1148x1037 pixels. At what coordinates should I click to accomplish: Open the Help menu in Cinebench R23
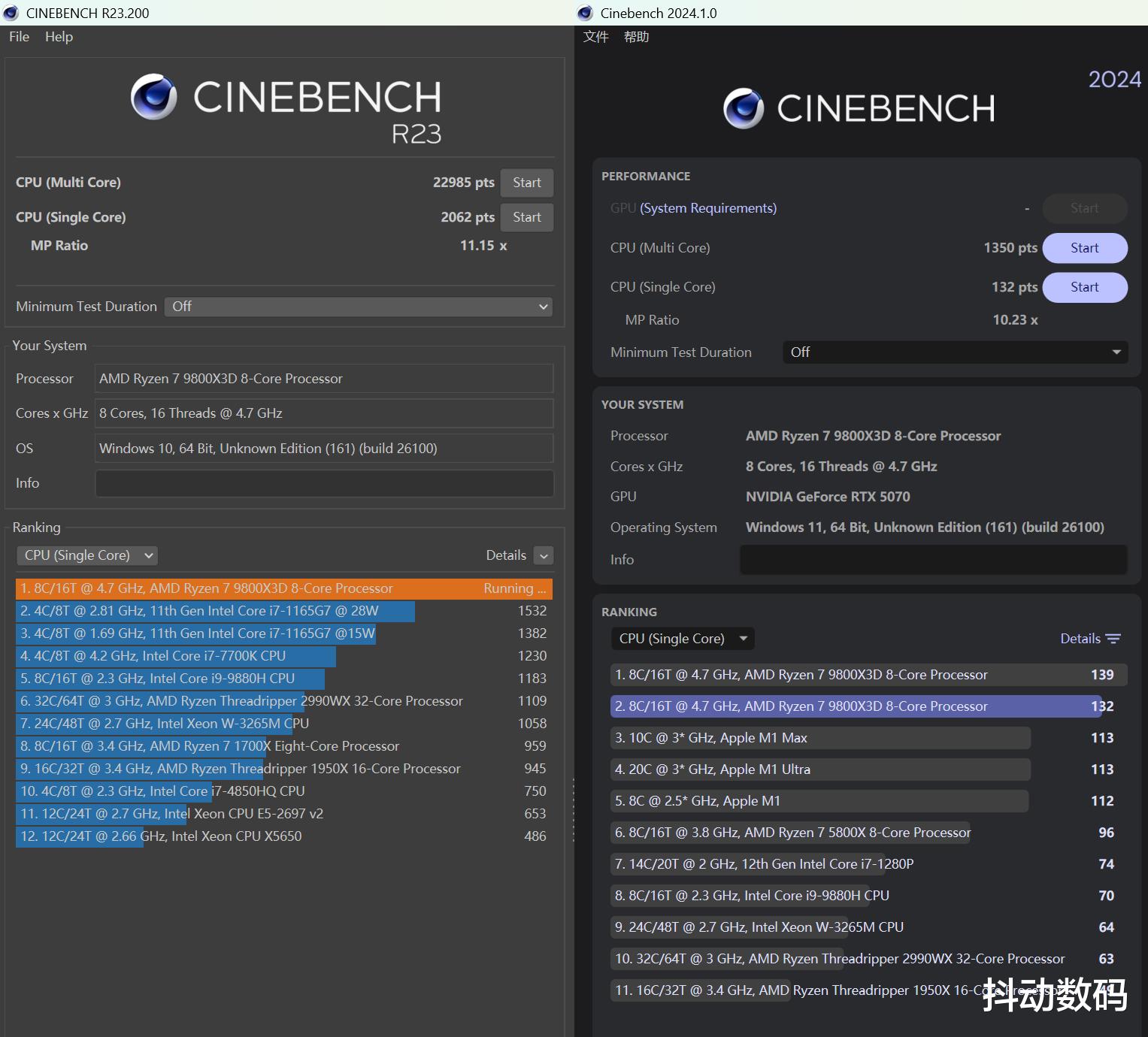click(59, 37)
